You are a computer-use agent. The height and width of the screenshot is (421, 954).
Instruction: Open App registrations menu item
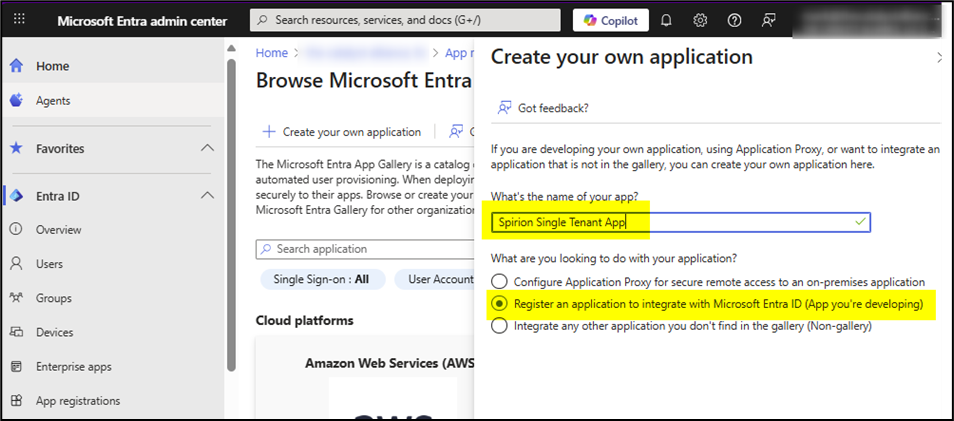[x=77, y=401]
